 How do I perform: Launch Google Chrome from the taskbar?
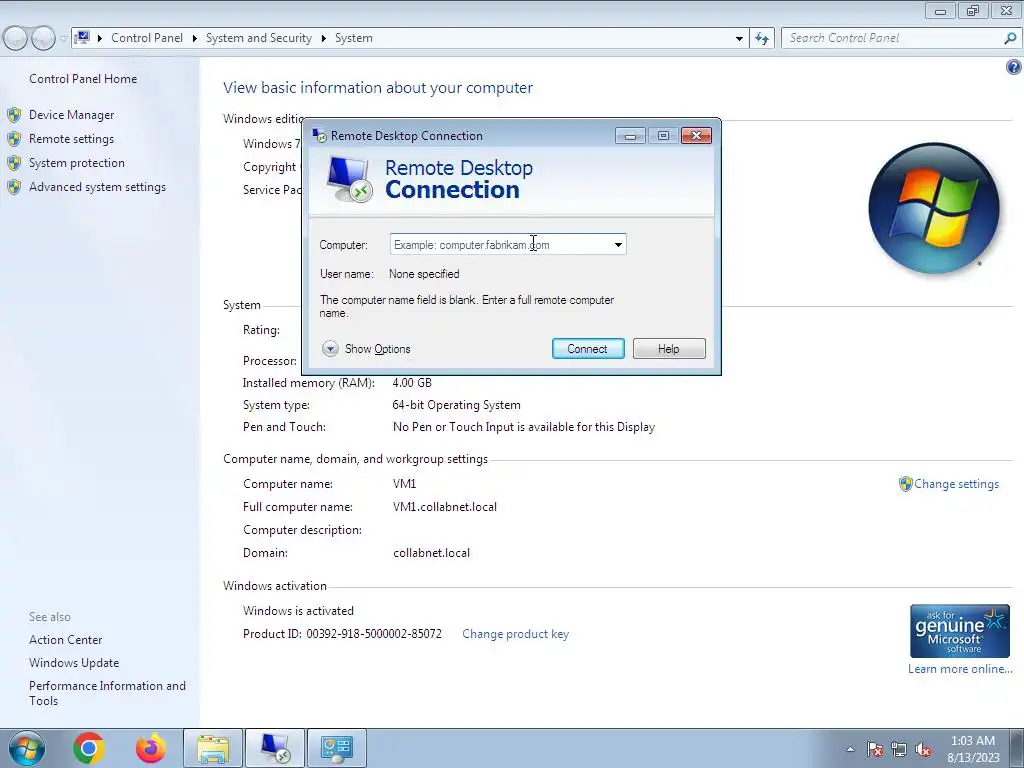(89, 748)
